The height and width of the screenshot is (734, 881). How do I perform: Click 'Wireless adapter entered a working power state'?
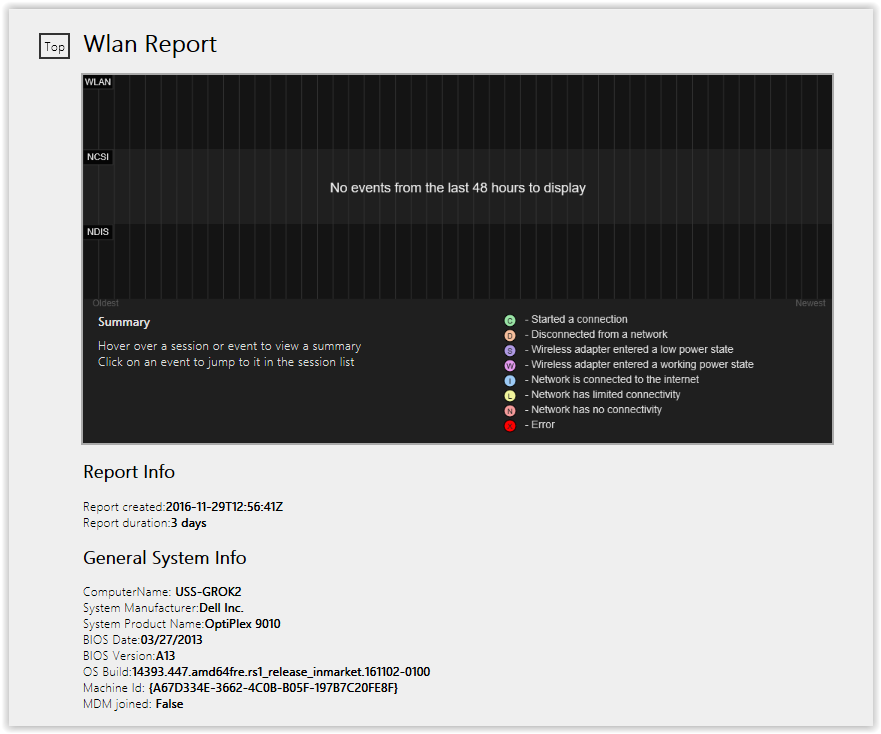tap(642, 365)
